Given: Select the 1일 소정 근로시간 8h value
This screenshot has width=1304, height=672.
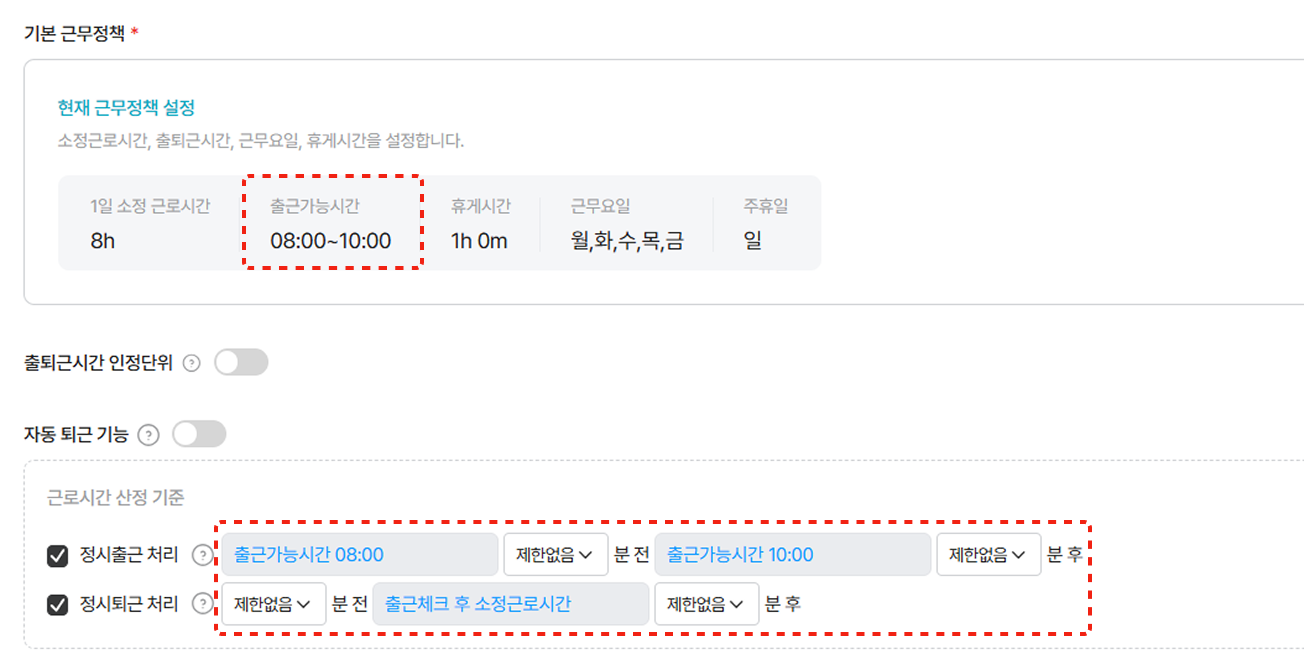Looking at the screenshot, I should 103,241.
